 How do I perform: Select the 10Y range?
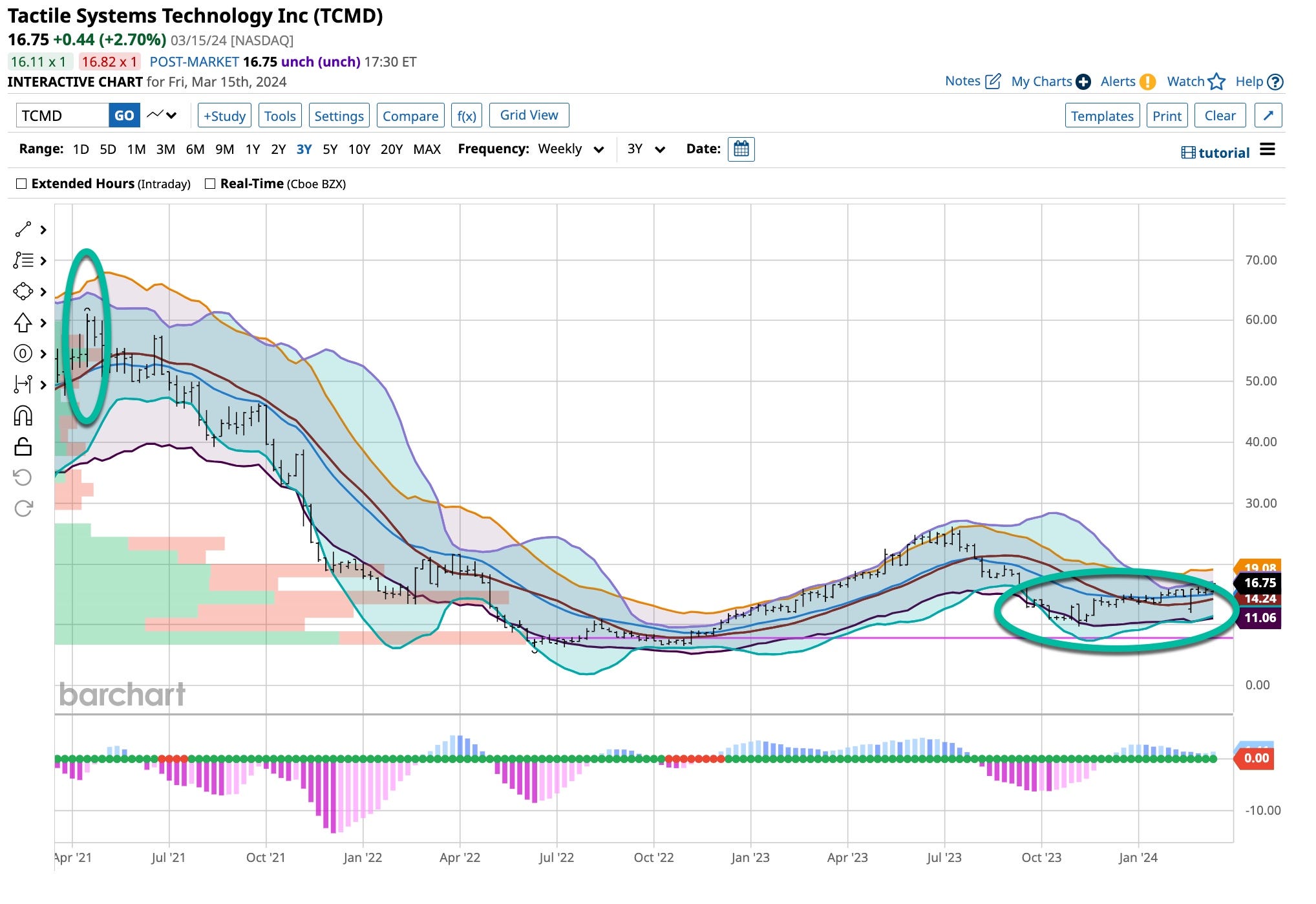(359, 149)
